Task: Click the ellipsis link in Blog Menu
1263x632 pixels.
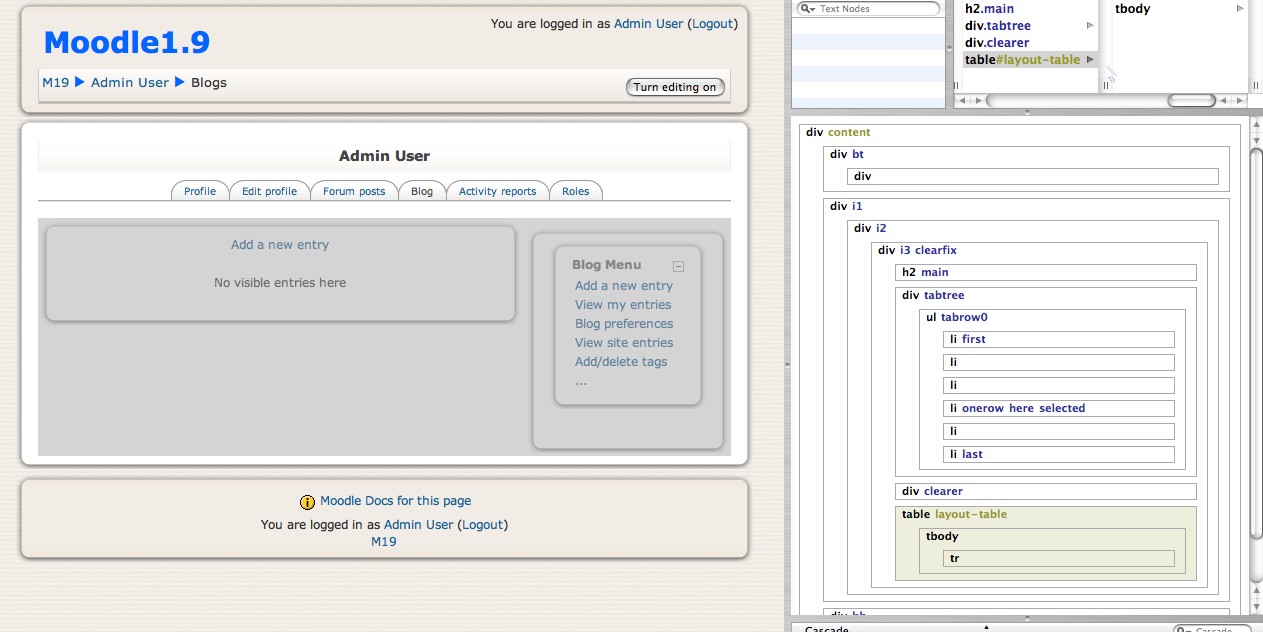Action: 581,382
